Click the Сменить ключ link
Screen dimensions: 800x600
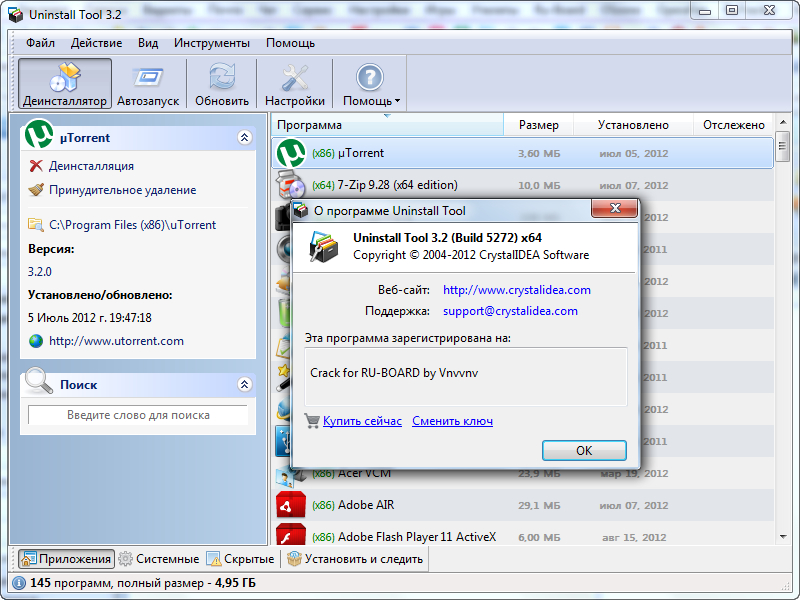coord(453,421)
